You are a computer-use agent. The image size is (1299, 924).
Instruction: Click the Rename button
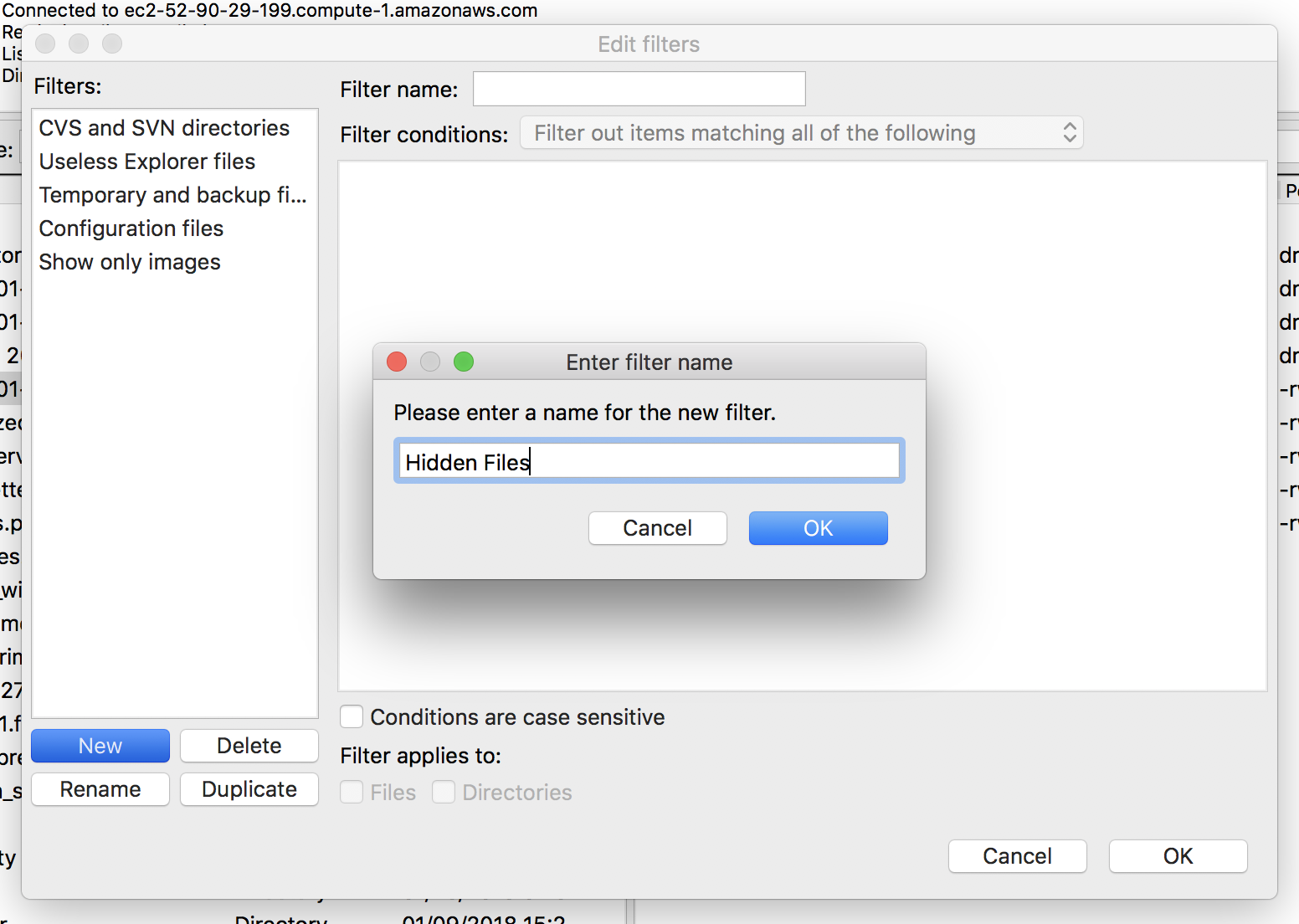100,789
